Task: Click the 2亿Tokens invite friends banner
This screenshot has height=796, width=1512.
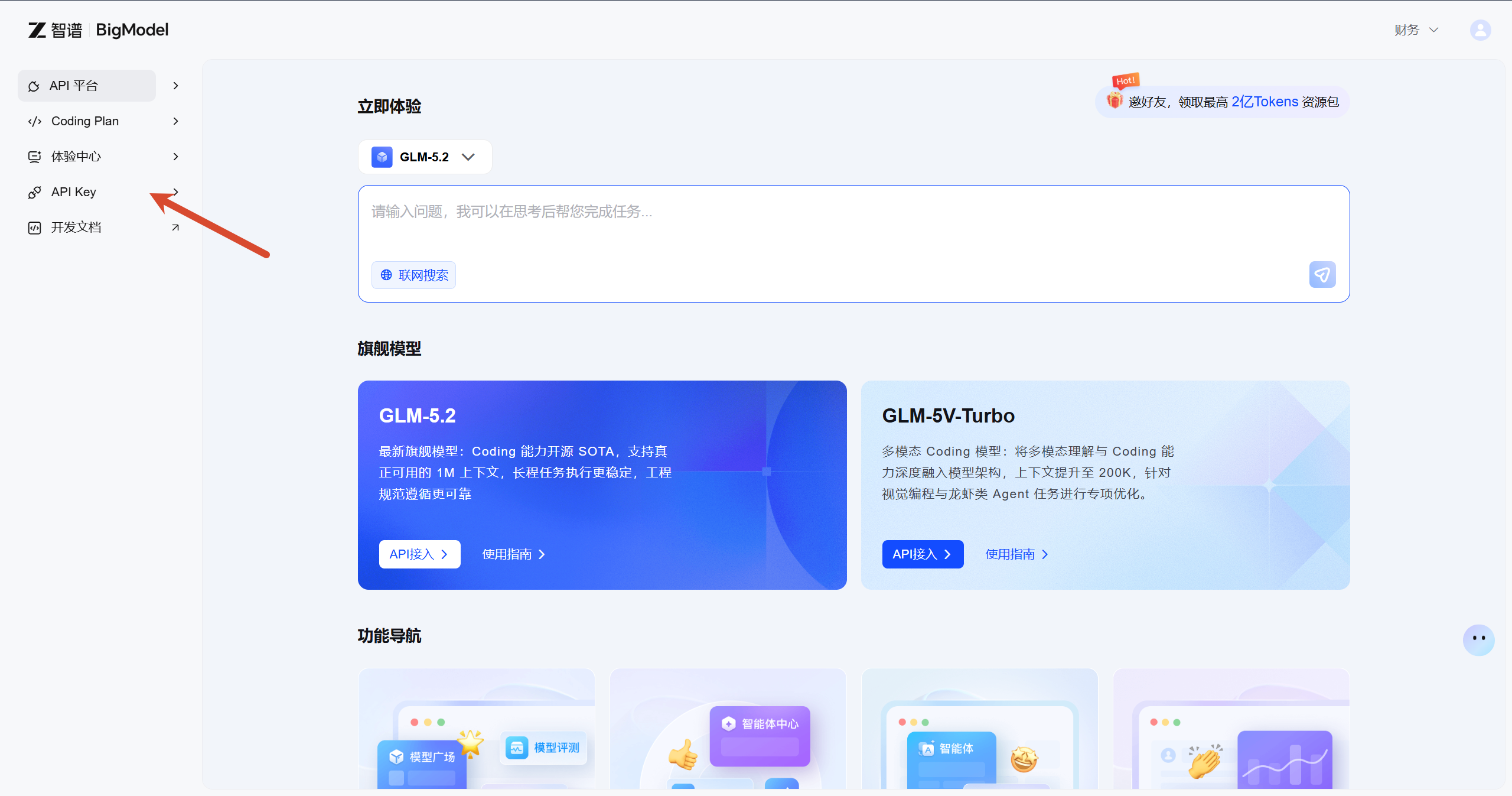Action: pyautogui.click(x=1222, y=102)
